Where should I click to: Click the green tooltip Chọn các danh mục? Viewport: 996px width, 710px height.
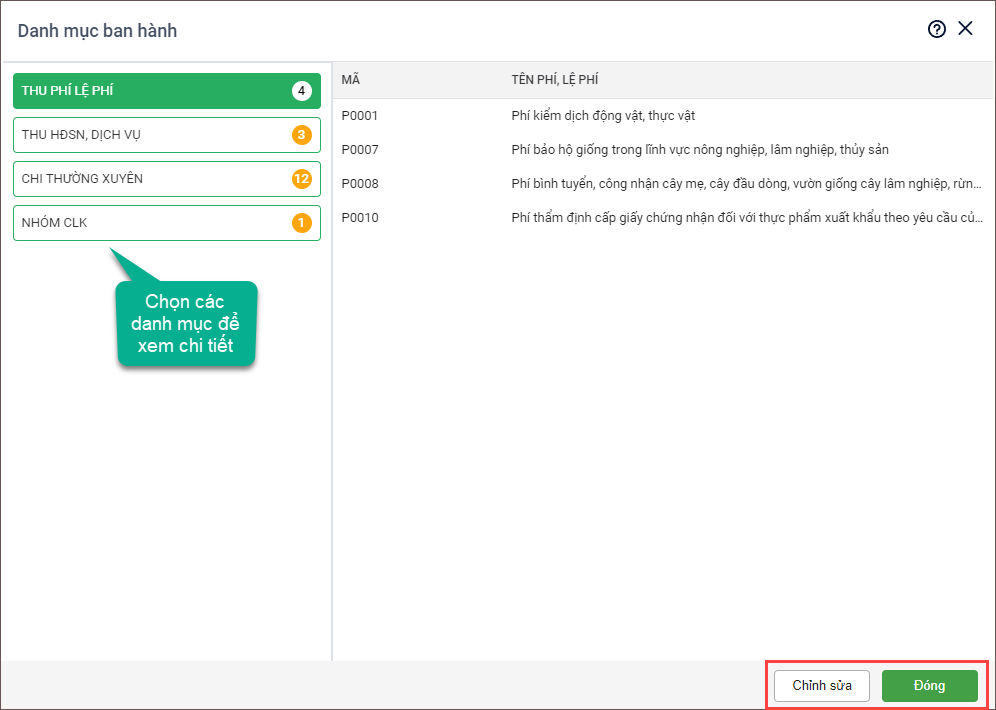187,324
